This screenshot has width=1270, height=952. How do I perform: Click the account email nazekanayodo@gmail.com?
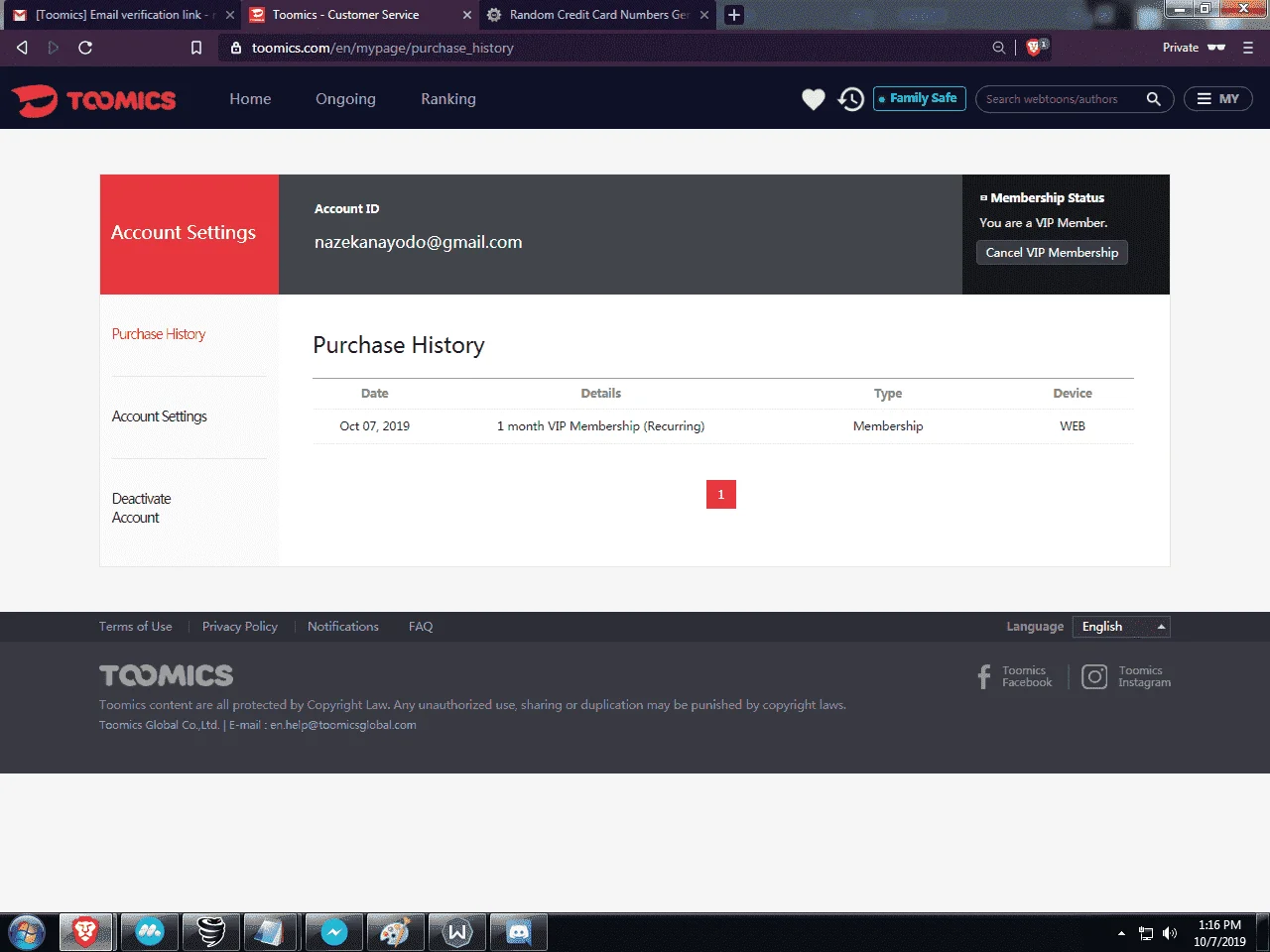click(x=419, y=242)
